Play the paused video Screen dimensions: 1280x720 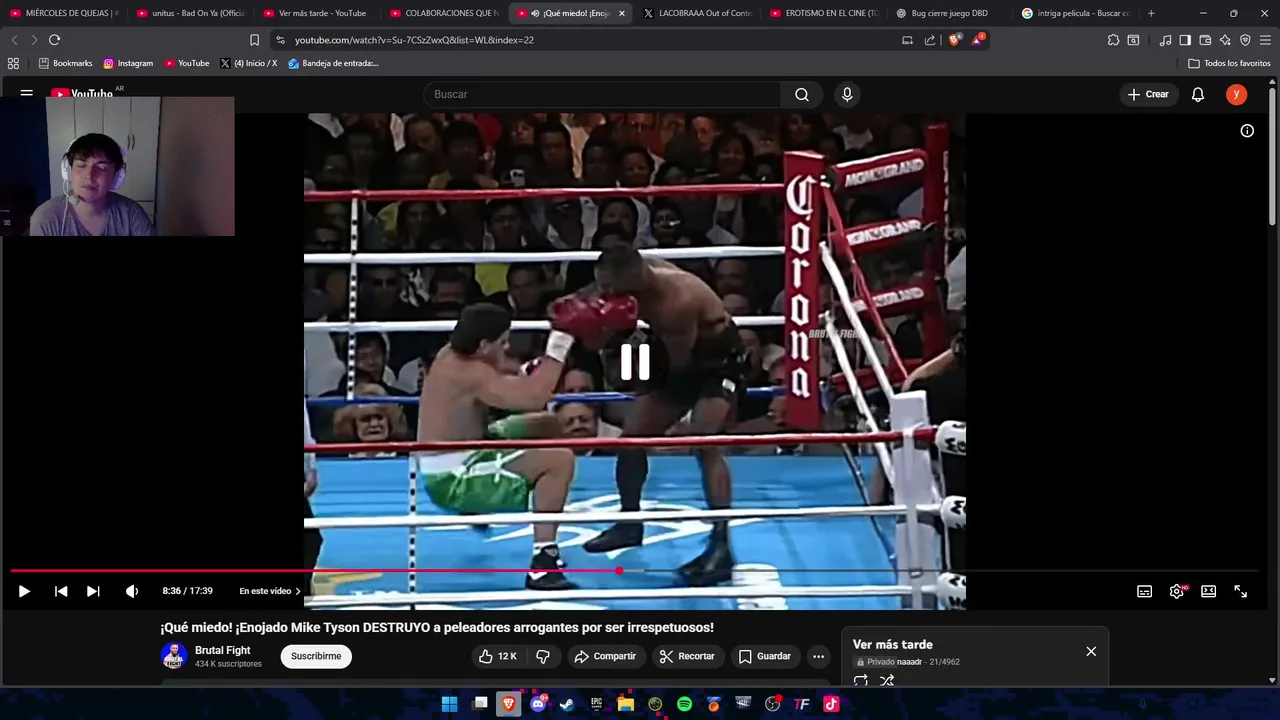click(x=24, y=591)
